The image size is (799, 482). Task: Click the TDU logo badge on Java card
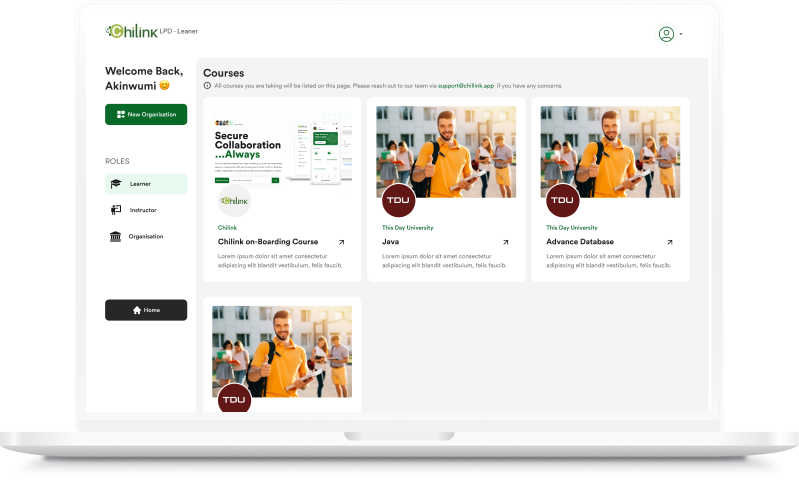pyautogui.click(x=398, y=201)
